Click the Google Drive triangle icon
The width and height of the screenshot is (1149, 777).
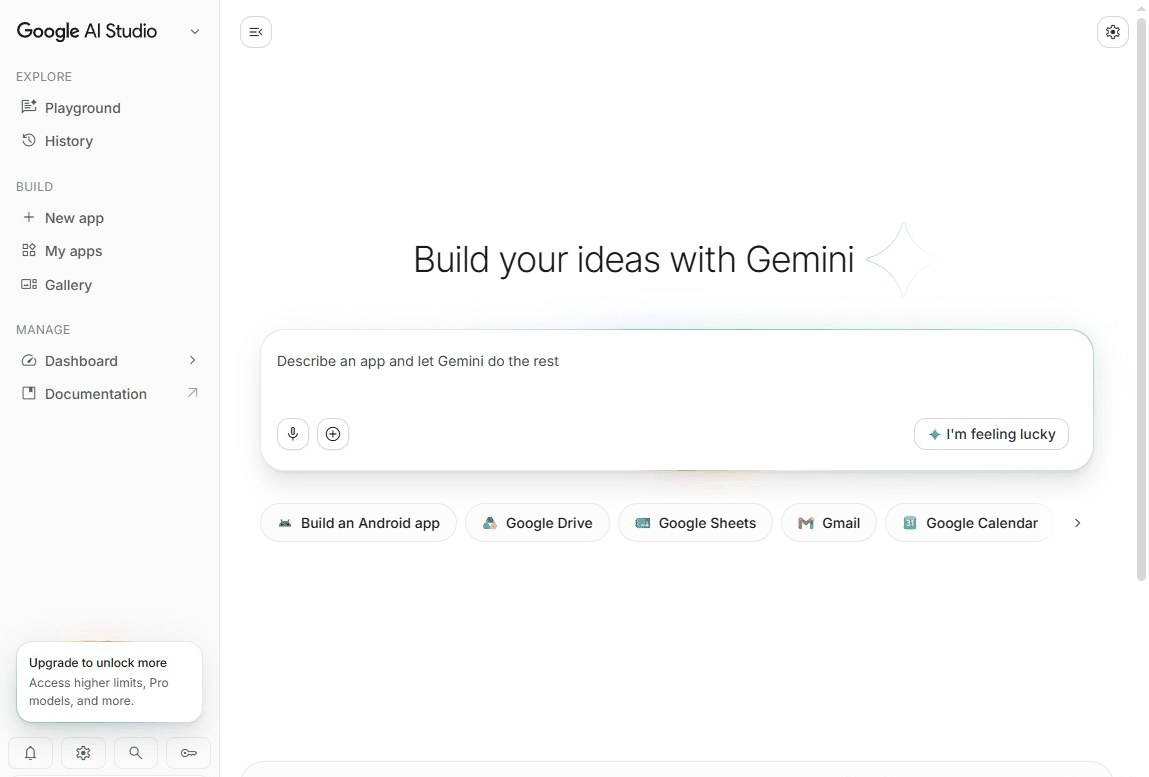[489, 523]
